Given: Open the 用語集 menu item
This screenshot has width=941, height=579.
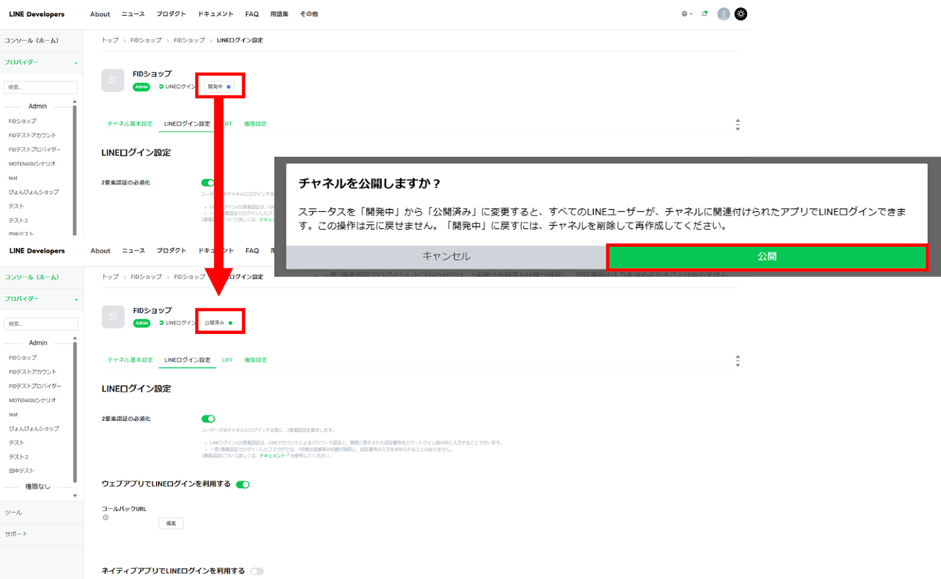Looking at the screenshot, I should [x=280, y=14].
